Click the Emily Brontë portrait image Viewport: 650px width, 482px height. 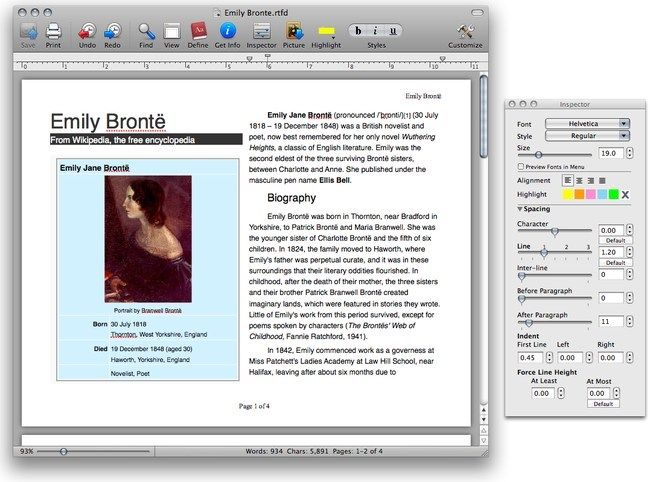point(148,239)
